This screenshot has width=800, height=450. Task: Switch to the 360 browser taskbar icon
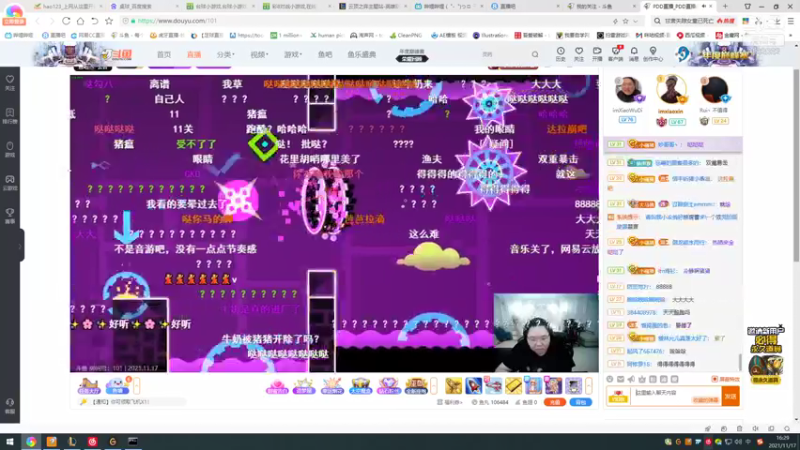[x=31, y=441]
